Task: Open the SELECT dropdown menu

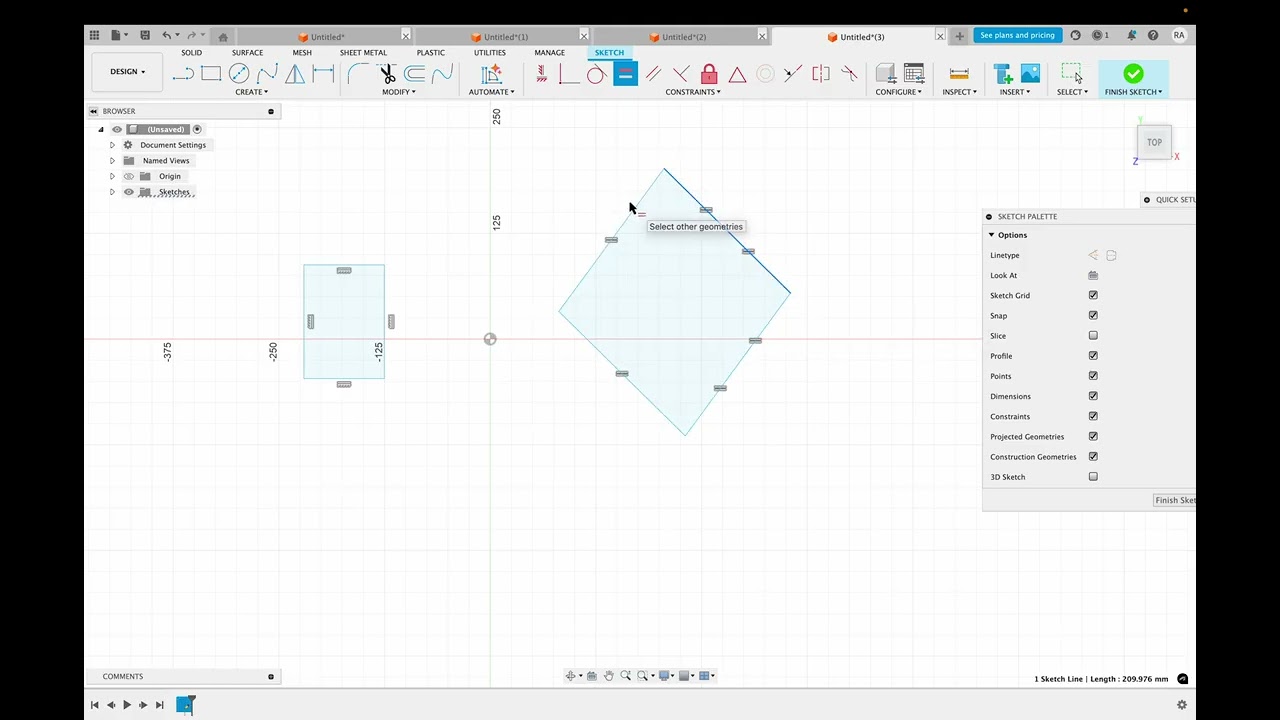Action: [1072, 92]
